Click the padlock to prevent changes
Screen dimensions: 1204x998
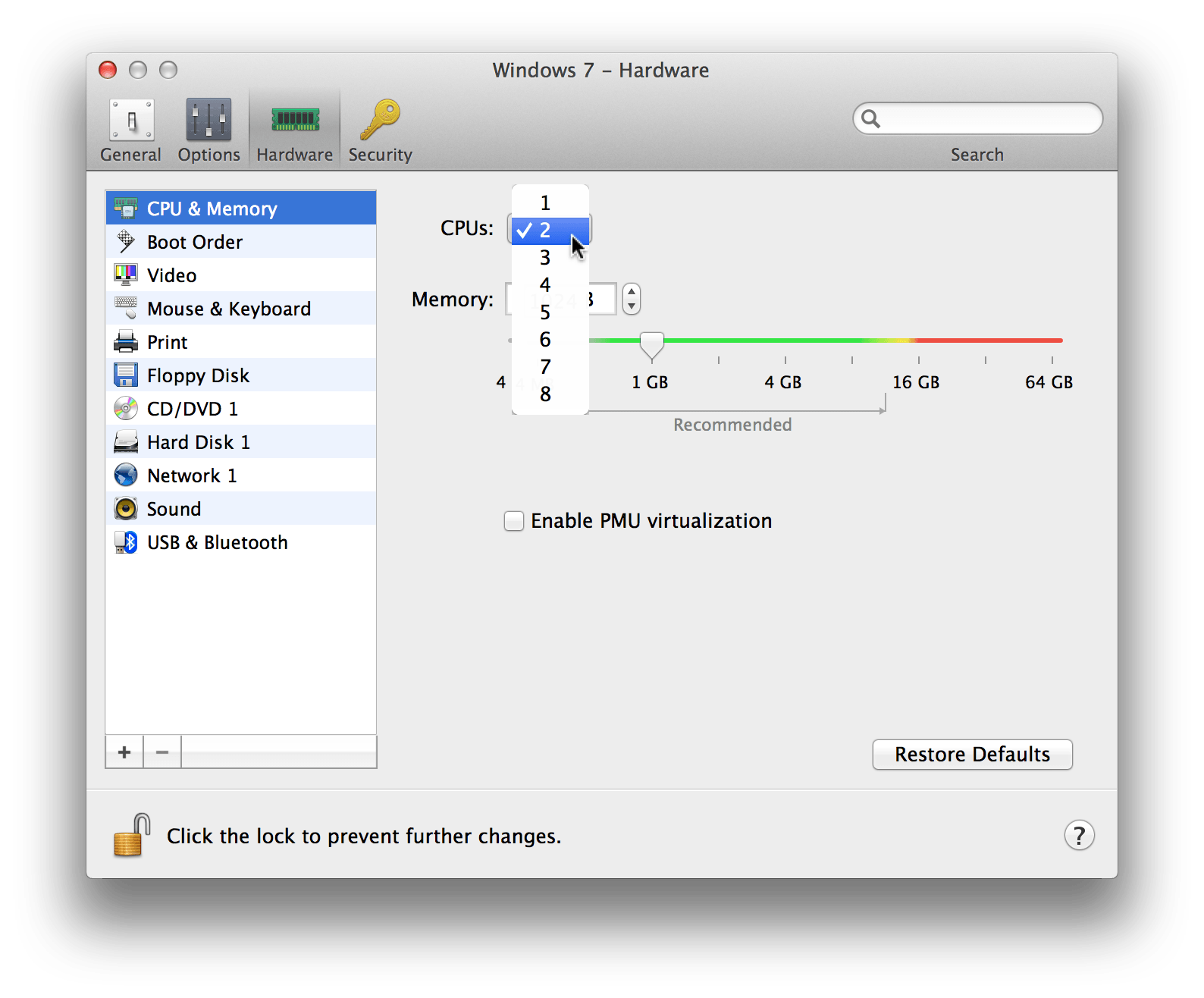coord(132,835)
